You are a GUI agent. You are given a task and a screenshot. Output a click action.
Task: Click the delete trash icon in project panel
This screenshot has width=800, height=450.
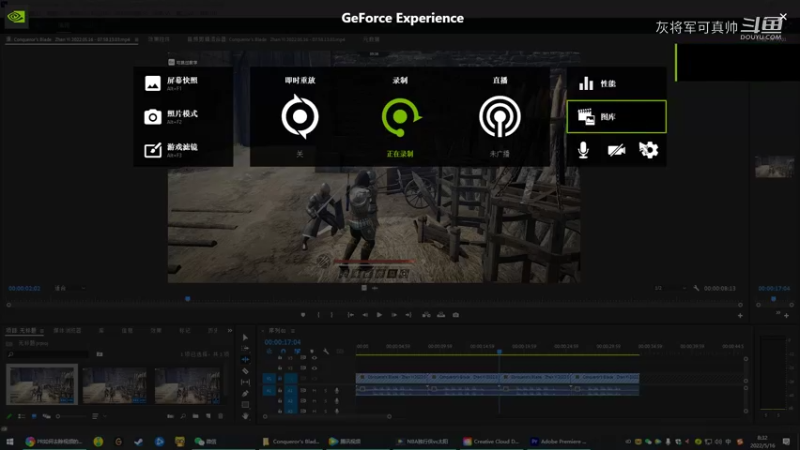220,416
